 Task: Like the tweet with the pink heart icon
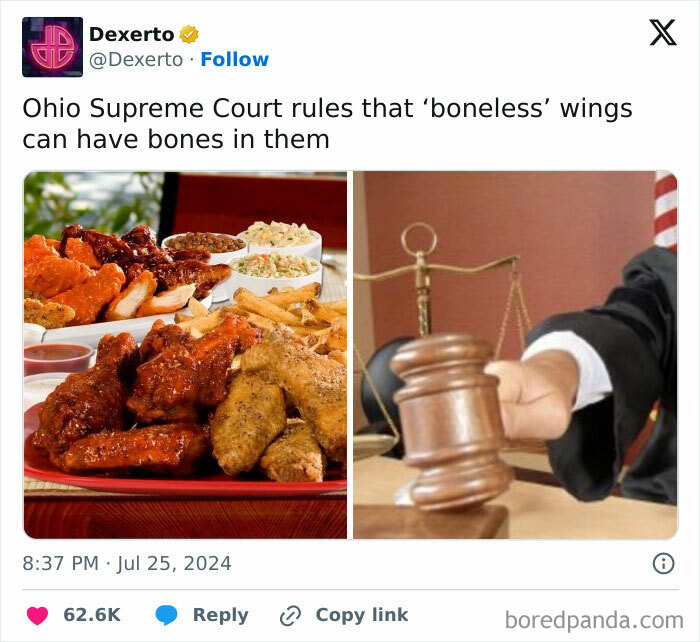pos(37,615)
